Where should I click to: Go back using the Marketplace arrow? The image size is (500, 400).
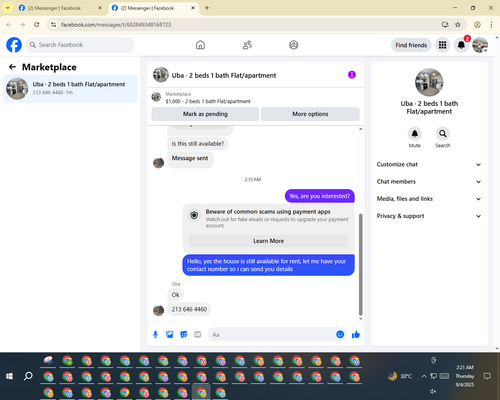[12, 67]
